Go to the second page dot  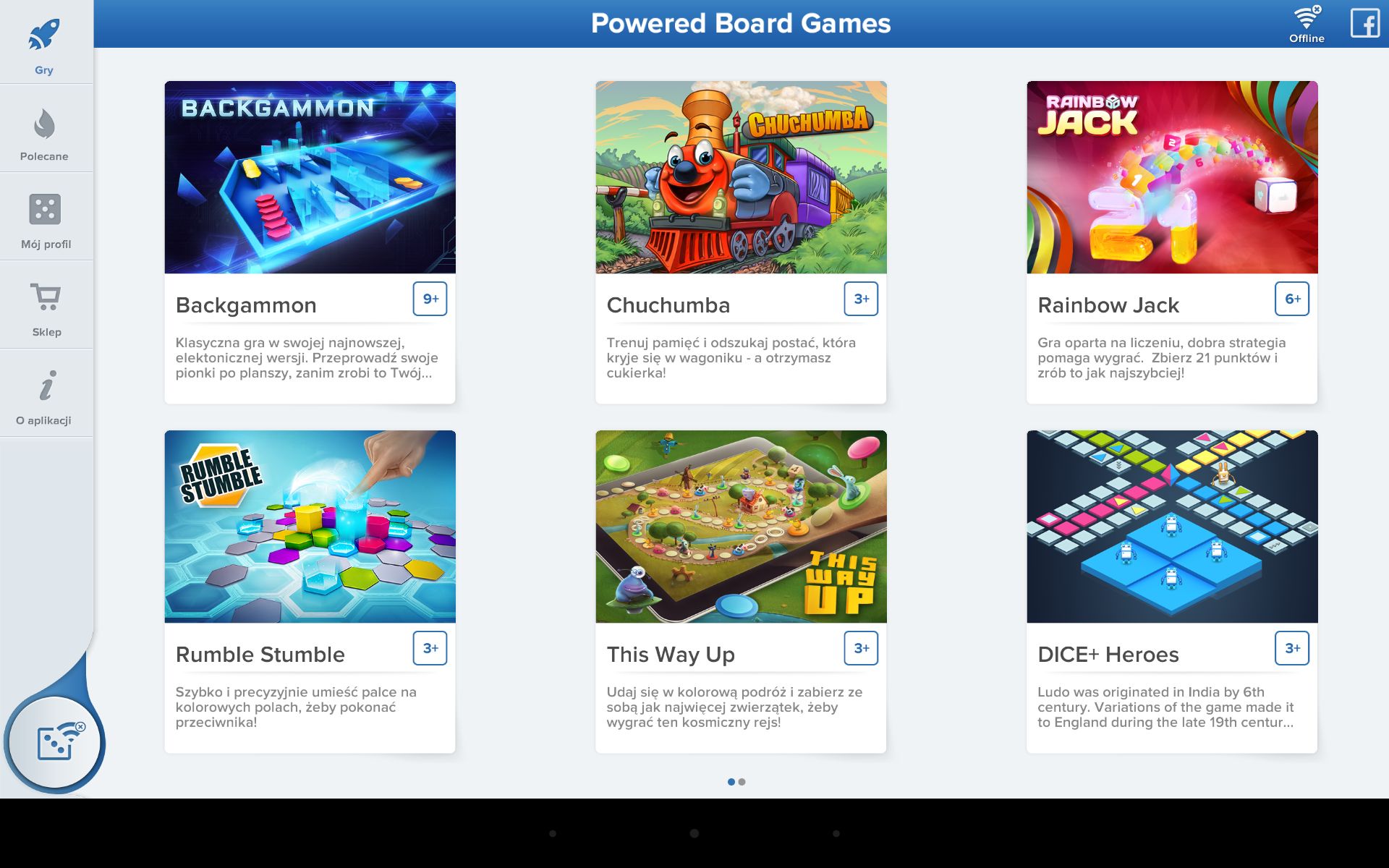click(x=742, y=782)
